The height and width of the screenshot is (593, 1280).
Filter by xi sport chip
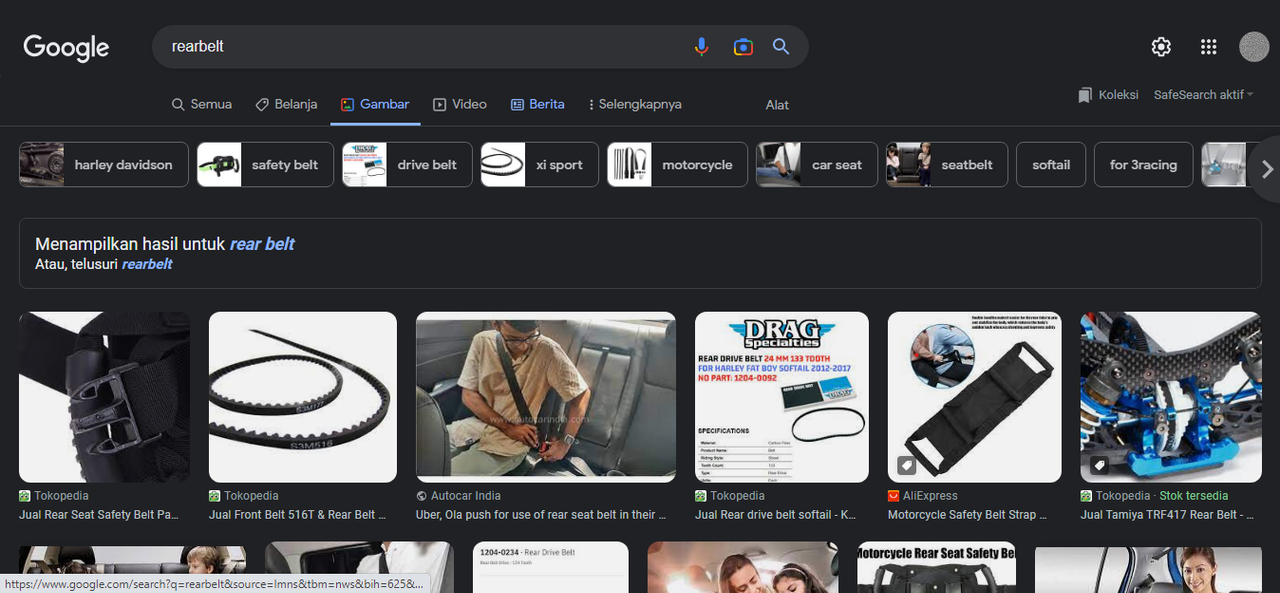[539, 165]
